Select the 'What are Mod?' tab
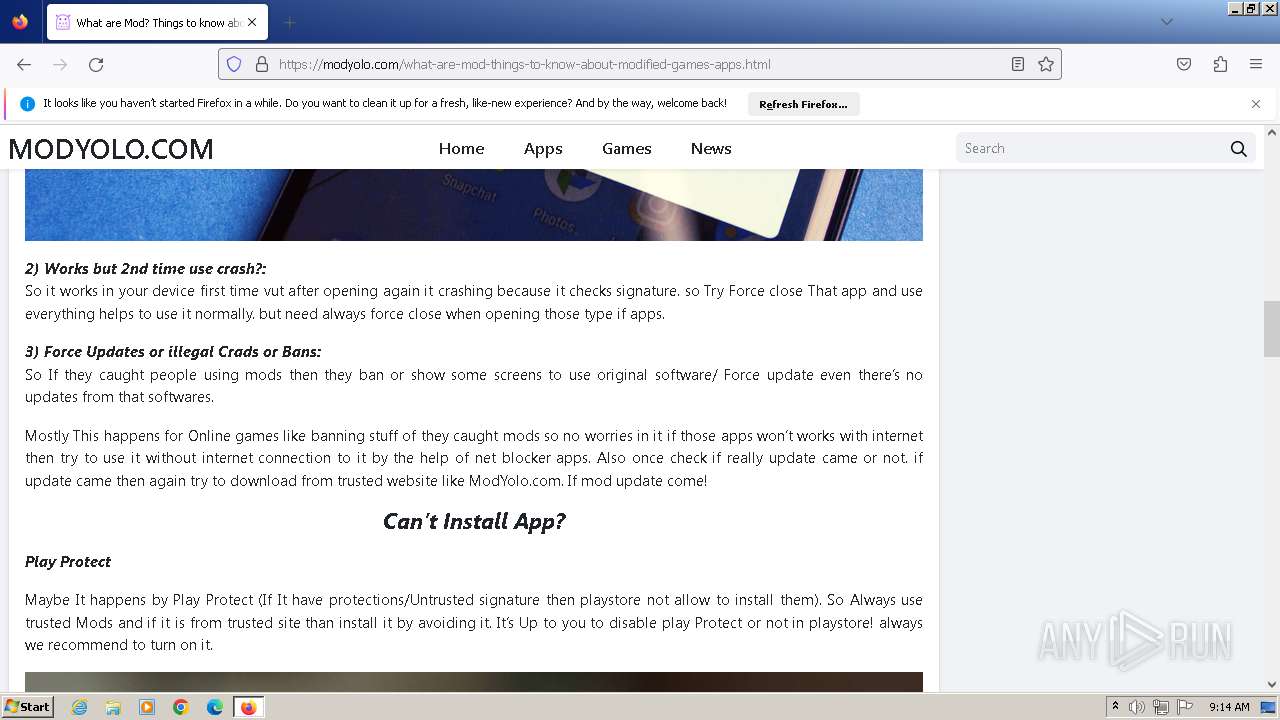 pos(157,22)
